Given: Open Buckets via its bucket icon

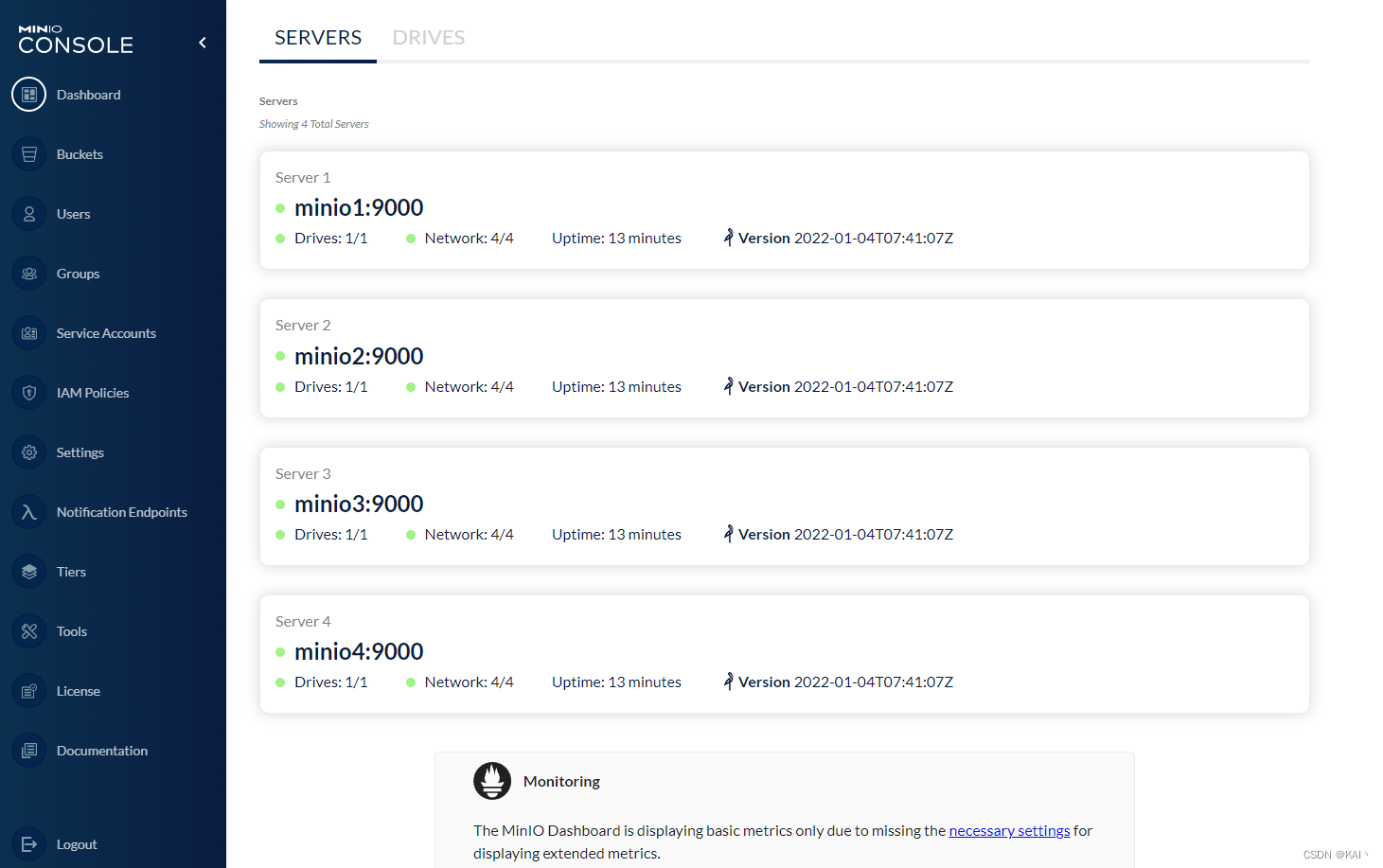Looking at the screenshot, I should (x=29, y=154).
